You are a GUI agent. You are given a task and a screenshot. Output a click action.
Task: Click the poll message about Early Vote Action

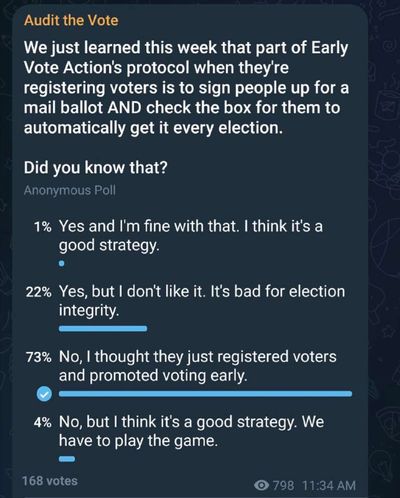tap(186, 88)
